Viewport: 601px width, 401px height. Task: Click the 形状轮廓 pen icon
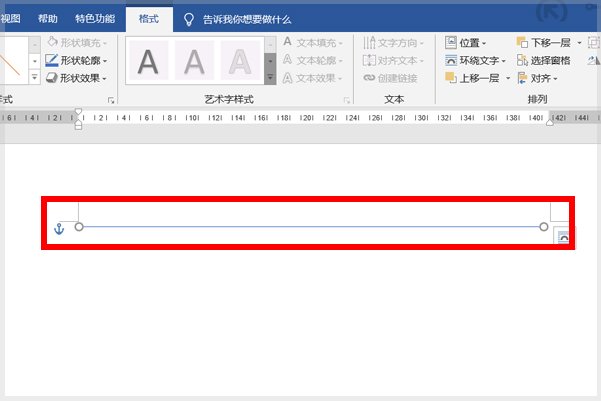pyautogui.click(x=51, y=60)
